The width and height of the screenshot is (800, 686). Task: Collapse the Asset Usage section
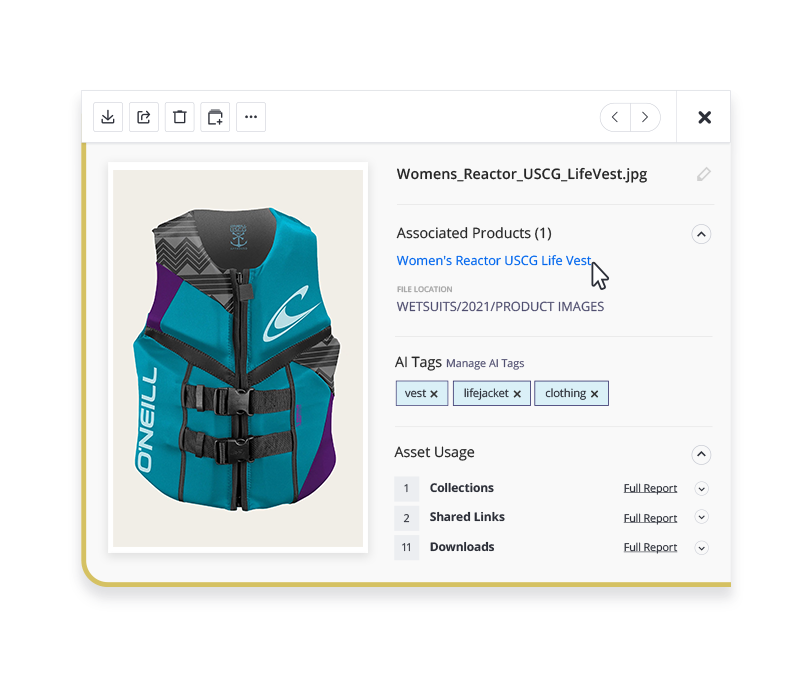[x=702, y=454]
